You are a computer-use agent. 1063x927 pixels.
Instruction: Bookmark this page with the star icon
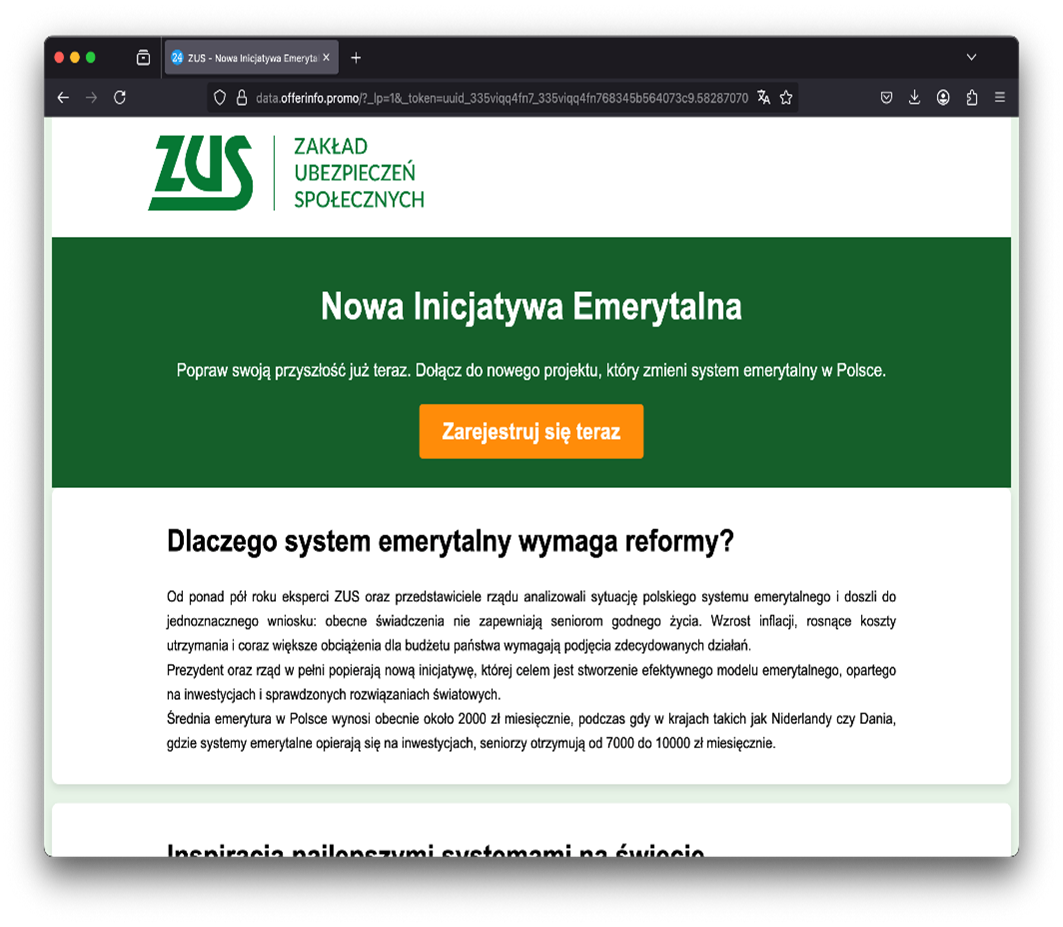click(x=786, y=98)
